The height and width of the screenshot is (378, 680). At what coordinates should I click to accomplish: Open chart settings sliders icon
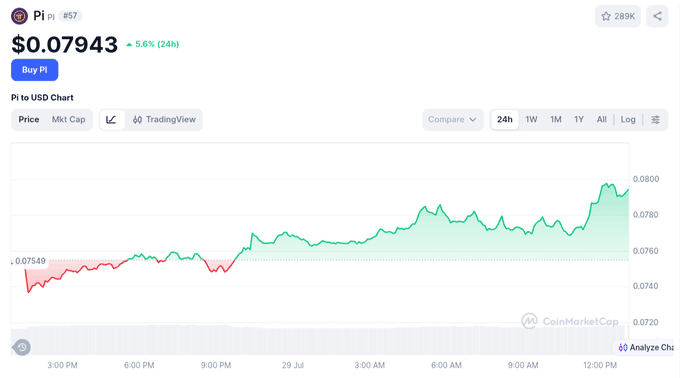(655, 120)
